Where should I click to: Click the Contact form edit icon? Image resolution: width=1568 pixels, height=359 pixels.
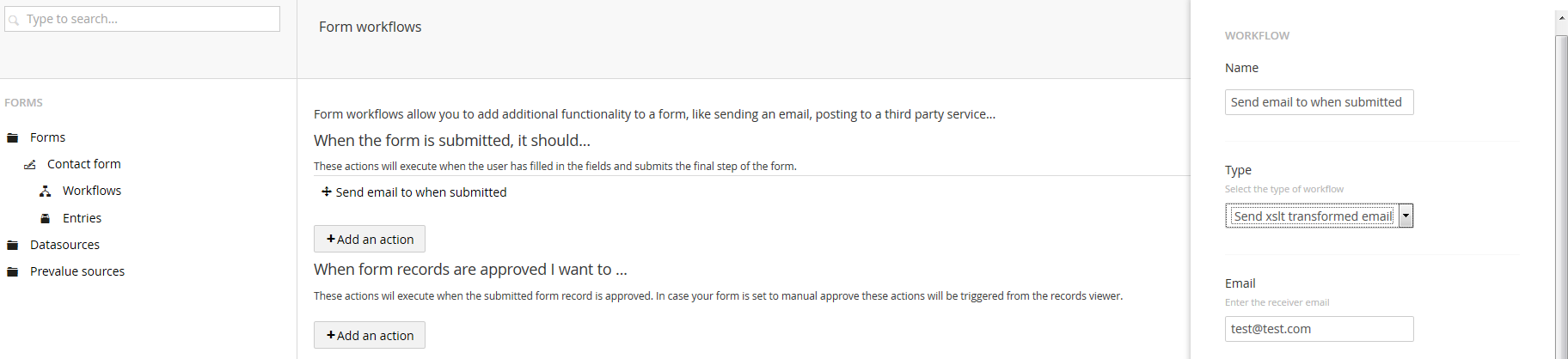(x=29, y=164)
